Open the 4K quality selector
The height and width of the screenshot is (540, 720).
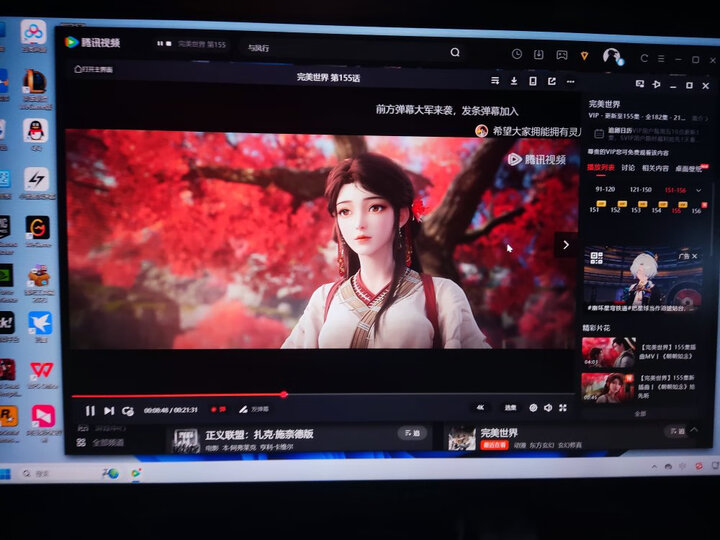480,408
